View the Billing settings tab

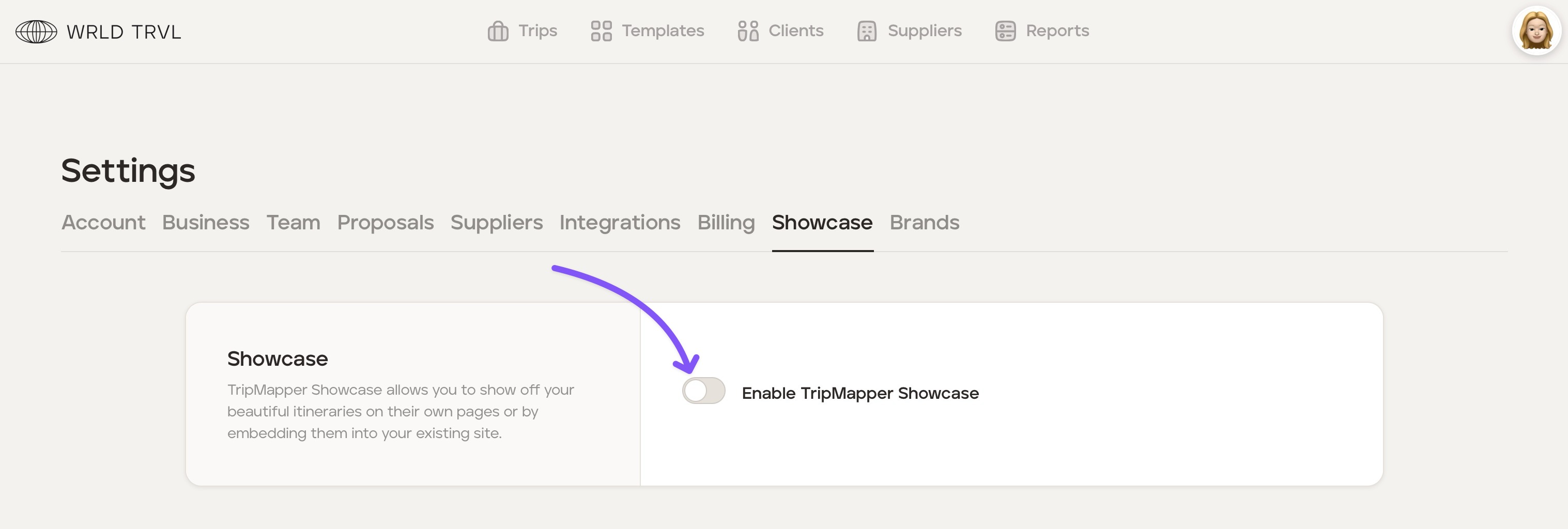pyautogui.click(x=726, y=223)
